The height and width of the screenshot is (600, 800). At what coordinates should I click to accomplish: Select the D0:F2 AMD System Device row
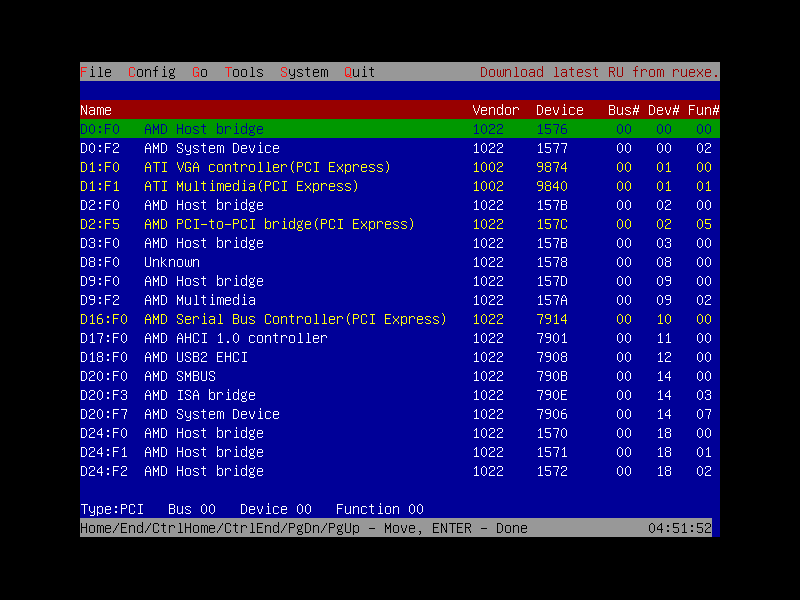coord(400,148)
